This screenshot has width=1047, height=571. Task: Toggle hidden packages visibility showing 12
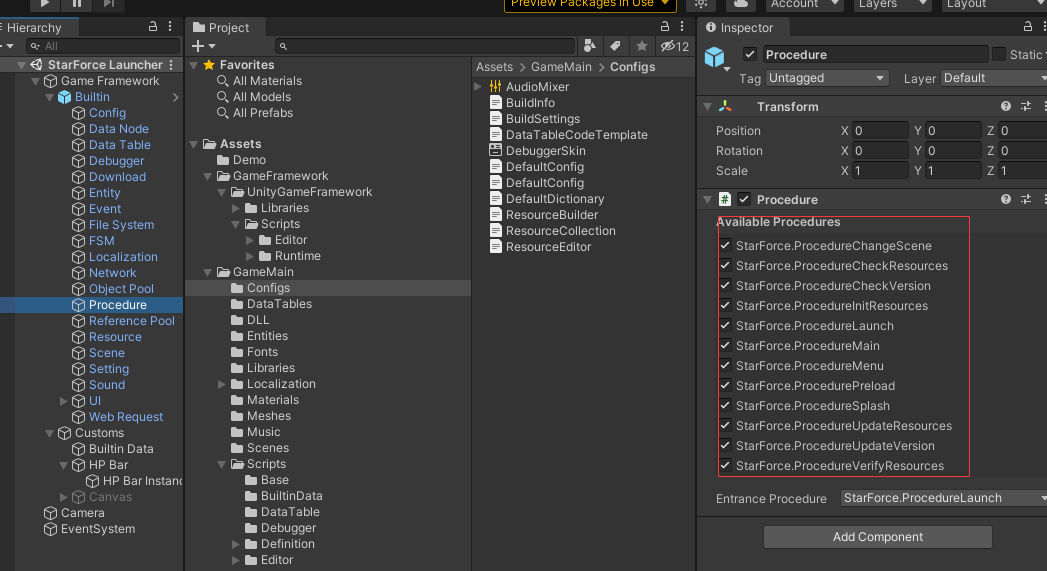tap(674, 46)
